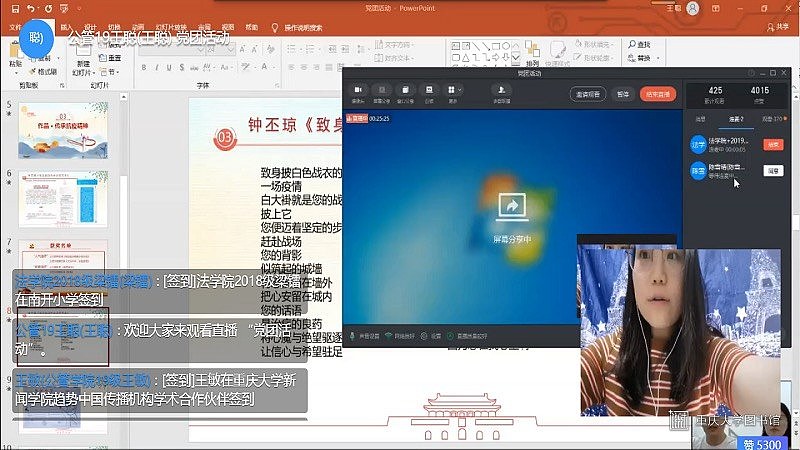This screenshot has height=450, width=800.
Task: Click the Invite viewers button
Action: (587, 94)
